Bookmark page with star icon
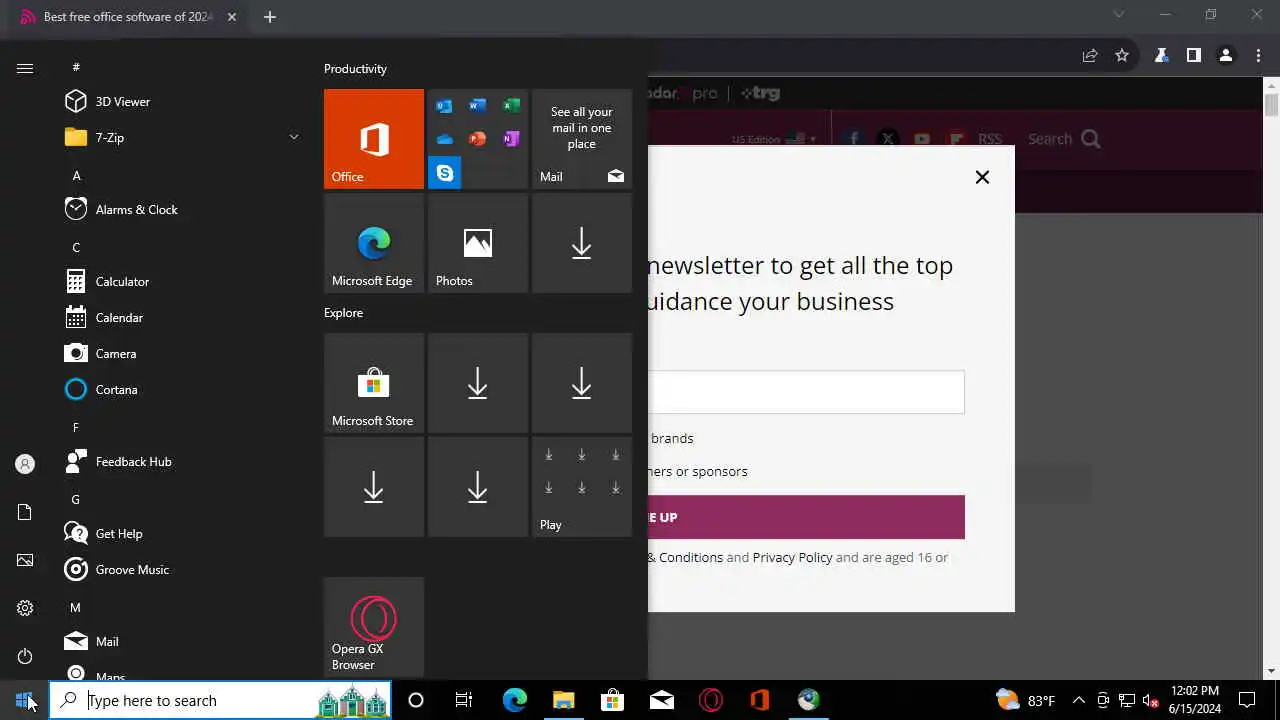Screen dimensions: 1280x720 pos(1122,55)
